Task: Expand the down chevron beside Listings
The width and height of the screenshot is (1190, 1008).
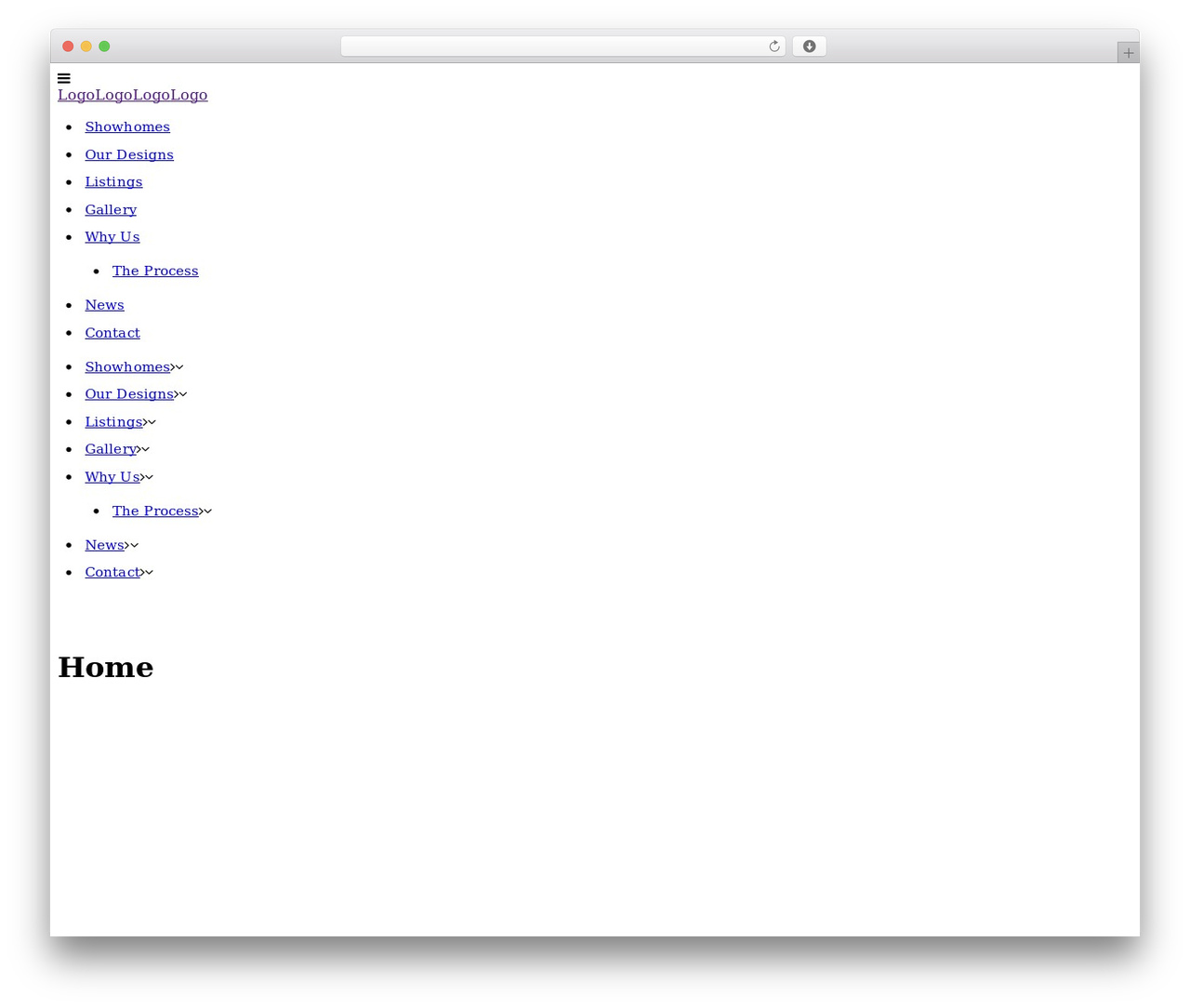Action: (x=152, y=422)
